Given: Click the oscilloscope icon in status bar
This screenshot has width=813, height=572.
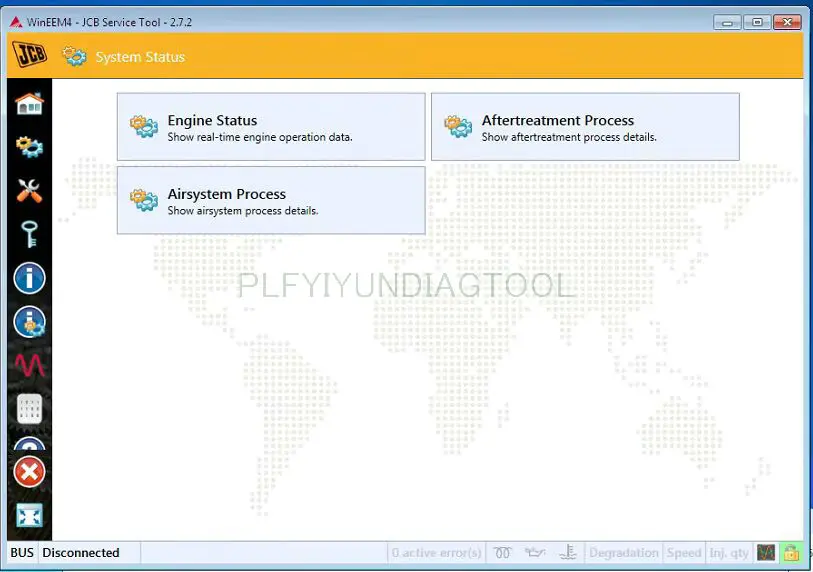Looking at the screenshot, I should 766,553.
